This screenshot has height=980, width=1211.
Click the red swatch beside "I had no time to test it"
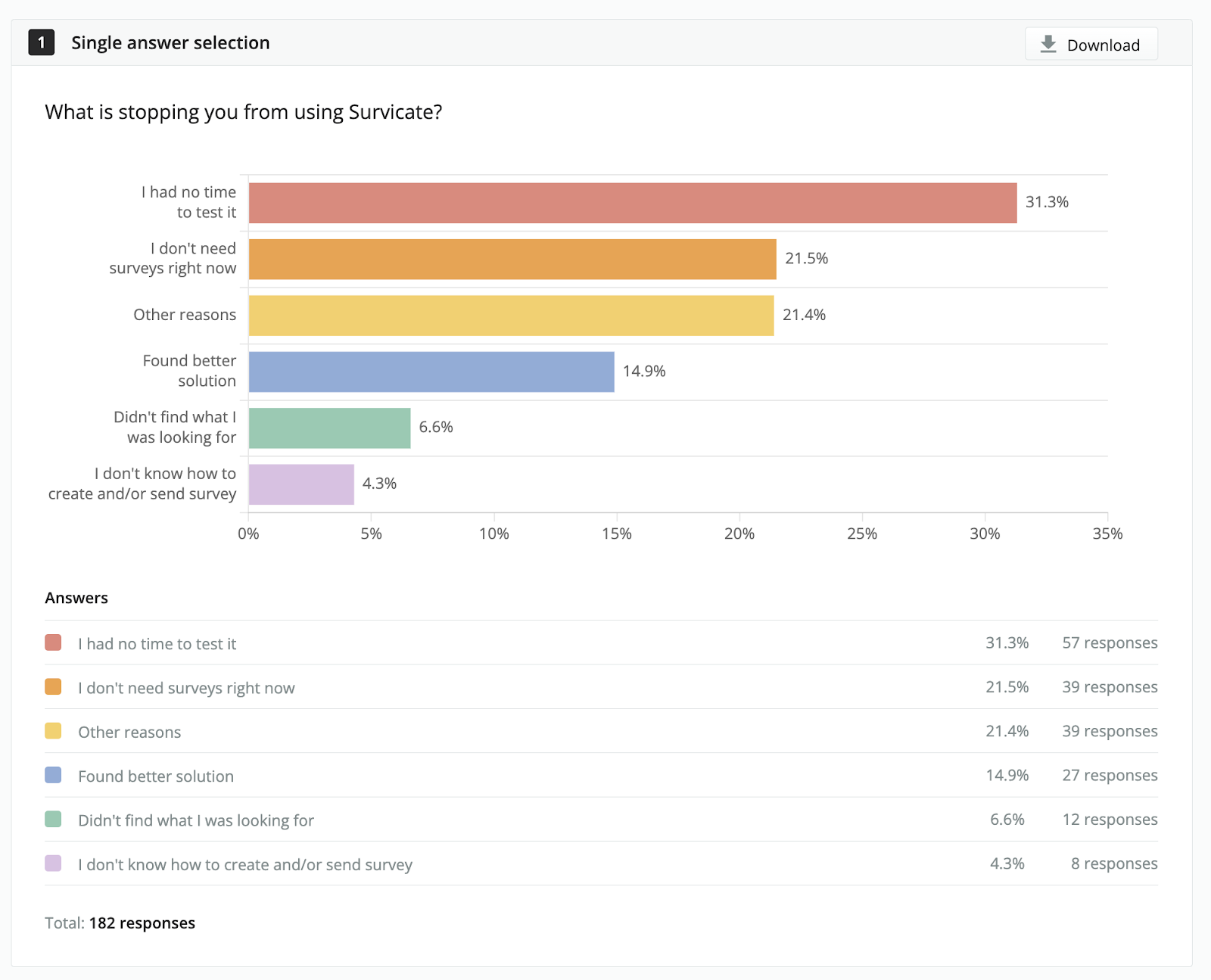point(53,642)
